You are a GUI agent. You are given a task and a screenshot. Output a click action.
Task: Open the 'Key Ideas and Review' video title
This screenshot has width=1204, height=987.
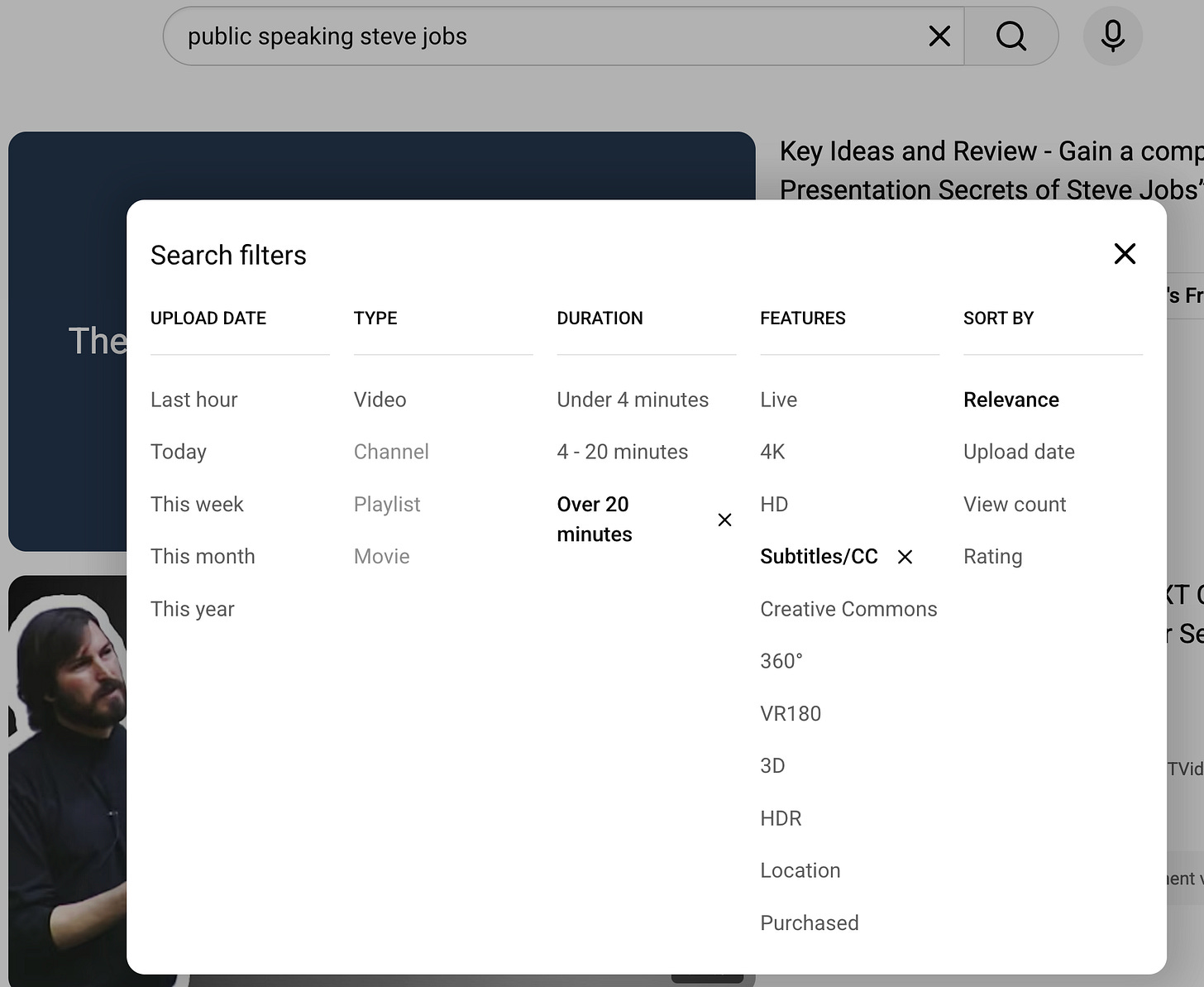[991, 170]
